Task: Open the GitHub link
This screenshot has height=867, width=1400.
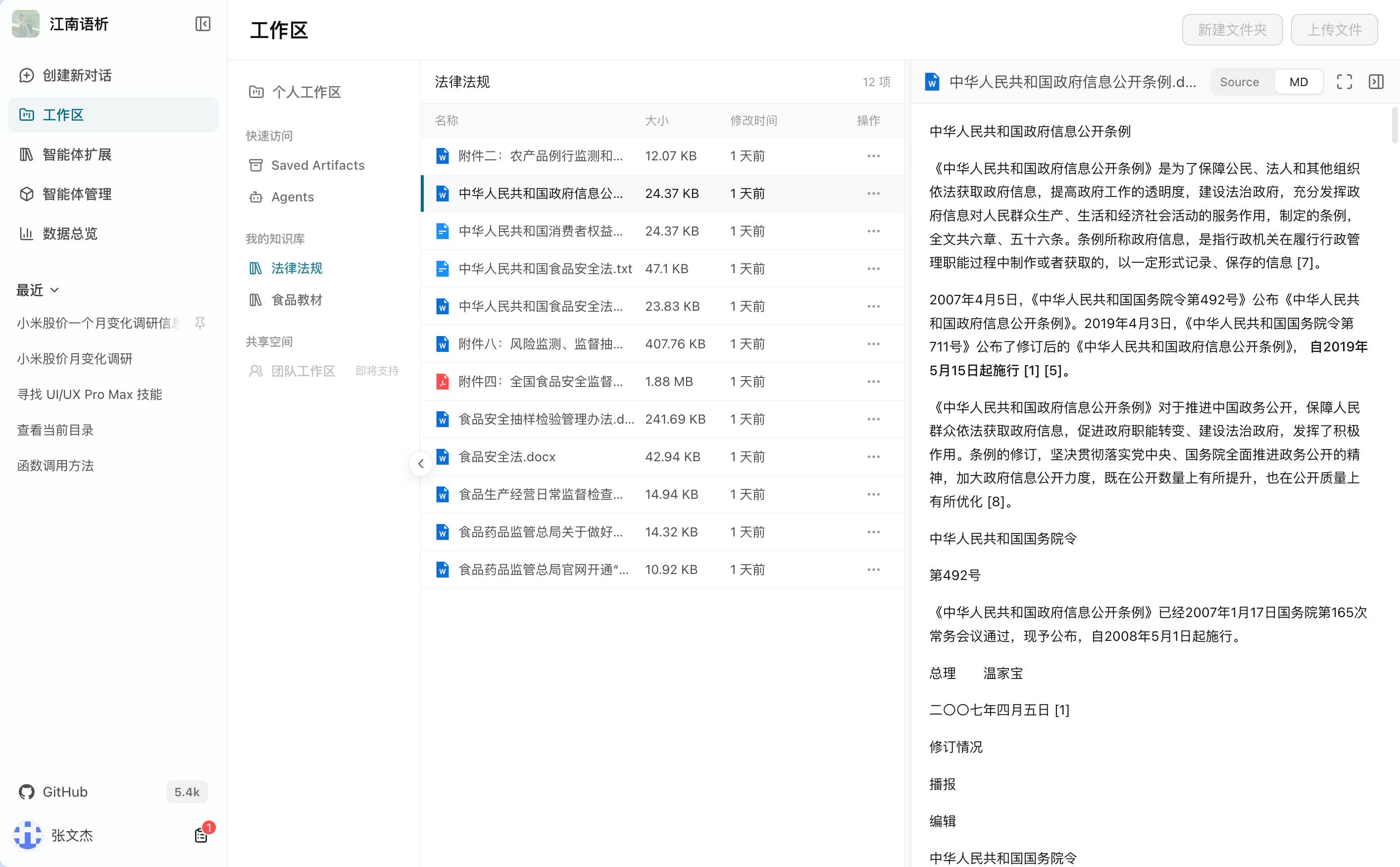Action: tap(53, 792)
